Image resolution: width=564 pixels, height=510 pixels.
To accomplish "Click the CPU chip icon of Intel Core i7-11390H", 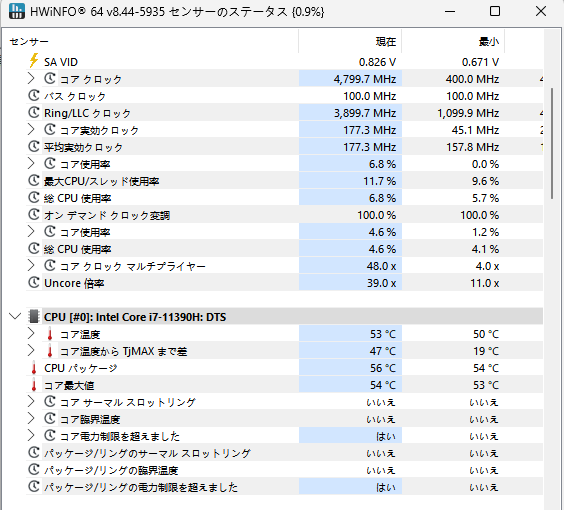I will 34,317.
